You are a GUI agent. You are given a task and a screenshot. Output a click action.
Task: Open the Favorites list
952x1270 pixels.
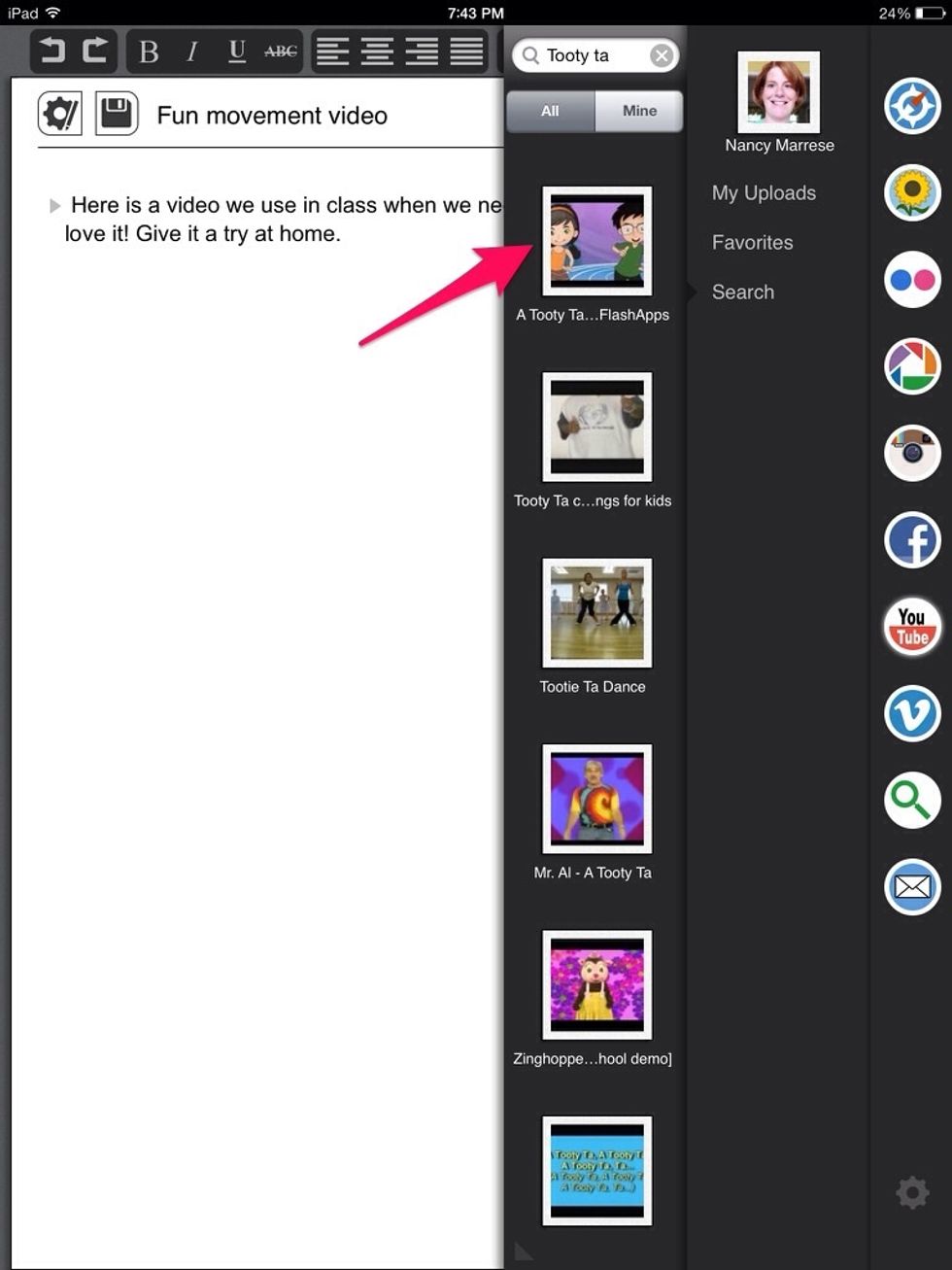pos(752,242)
